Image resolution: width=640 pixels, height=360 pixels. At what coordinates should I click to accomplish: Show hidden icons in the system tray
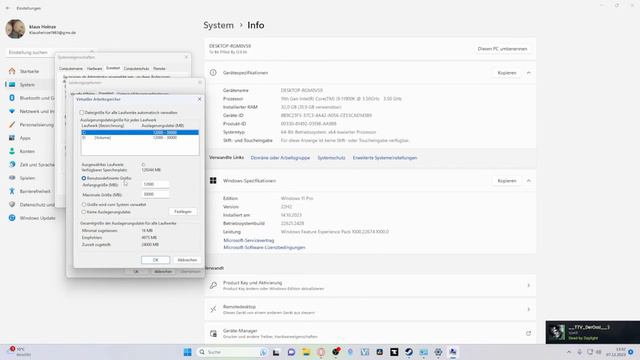pos(569,352)
